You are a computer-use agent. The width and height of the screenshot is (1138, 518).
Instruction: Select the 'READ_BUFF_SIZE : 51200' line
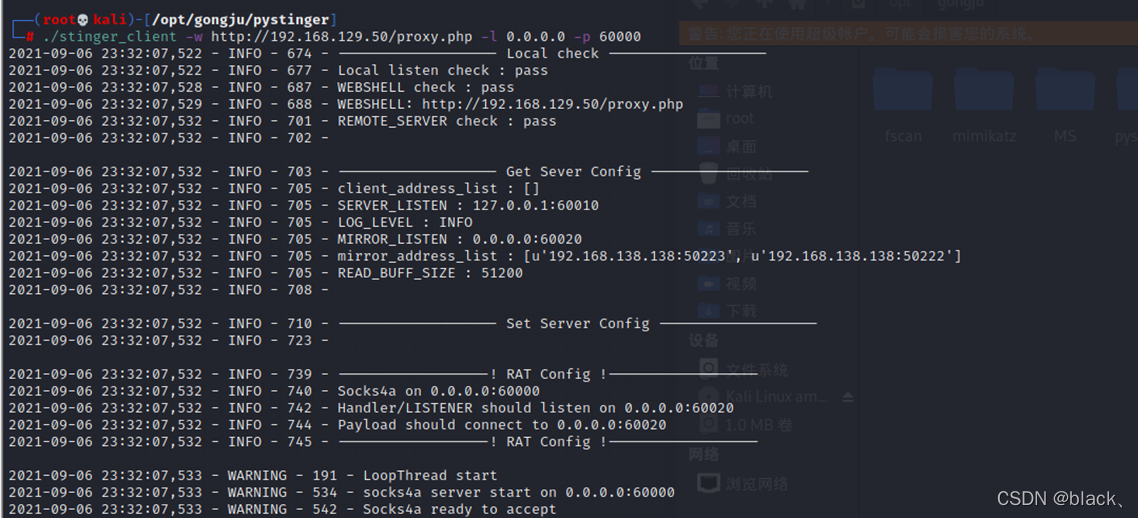pos(266,273)
